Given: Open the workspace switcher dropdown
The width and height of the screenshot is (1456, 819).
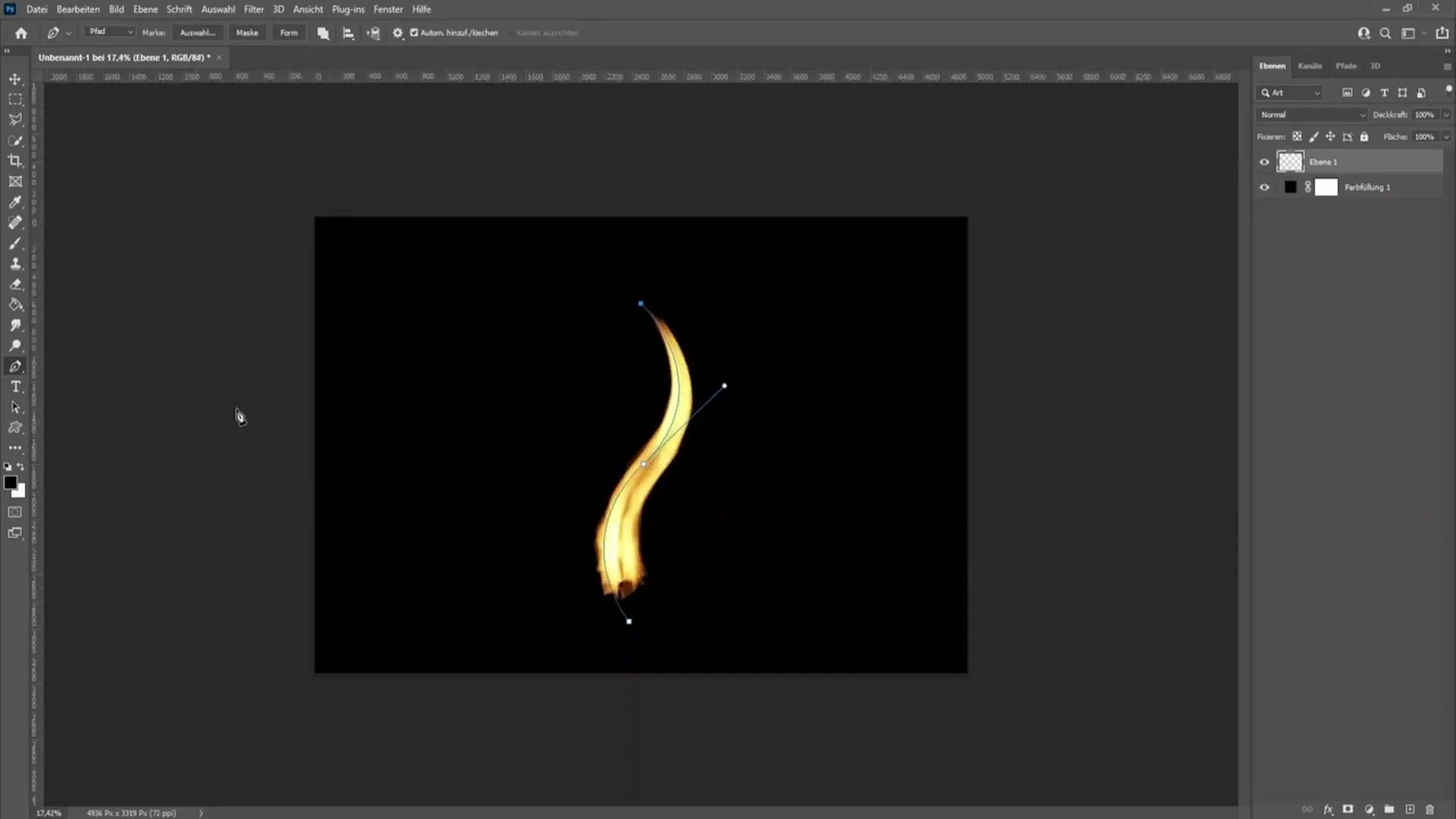Looking at the screenshot, I should point(1412,33).
